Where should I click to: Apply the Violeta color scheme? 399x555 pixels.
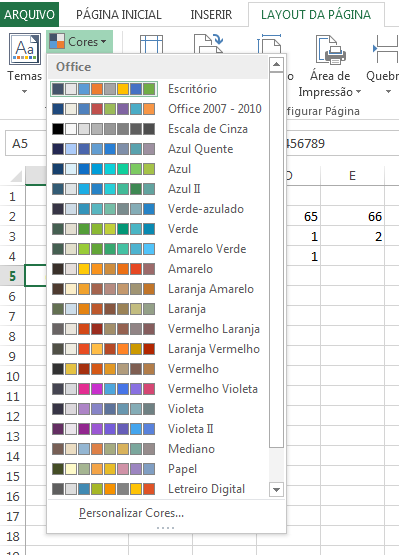click(158, 409)
